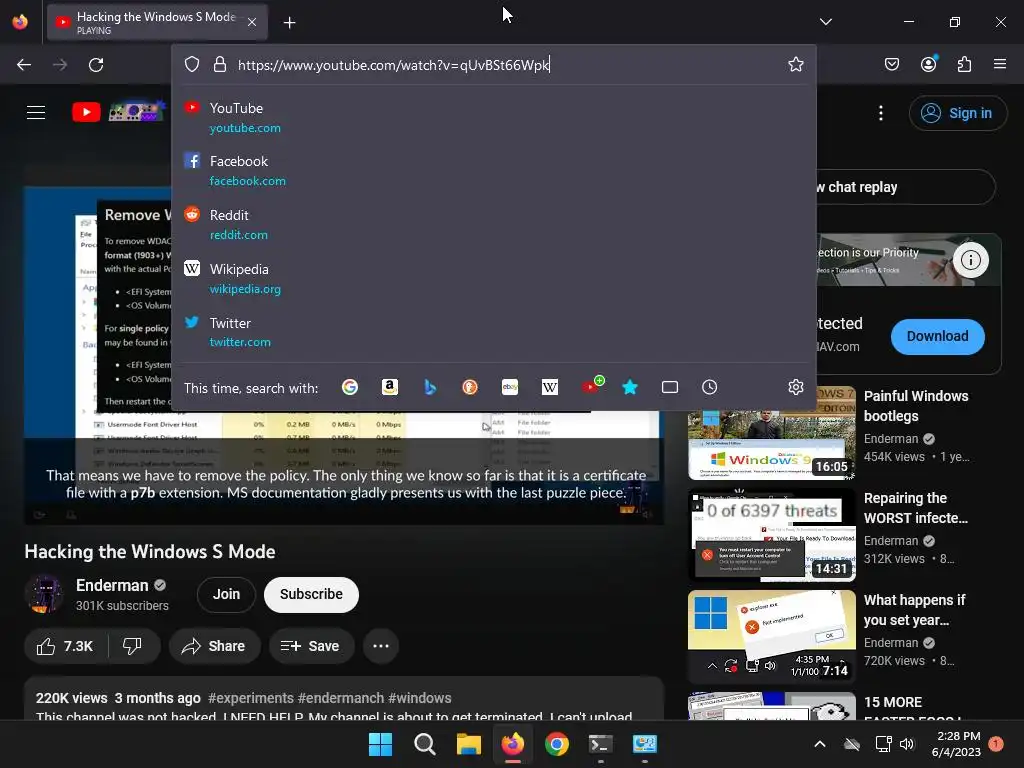
Task: Open taskbar Search
Action: (x=424, y=744)
